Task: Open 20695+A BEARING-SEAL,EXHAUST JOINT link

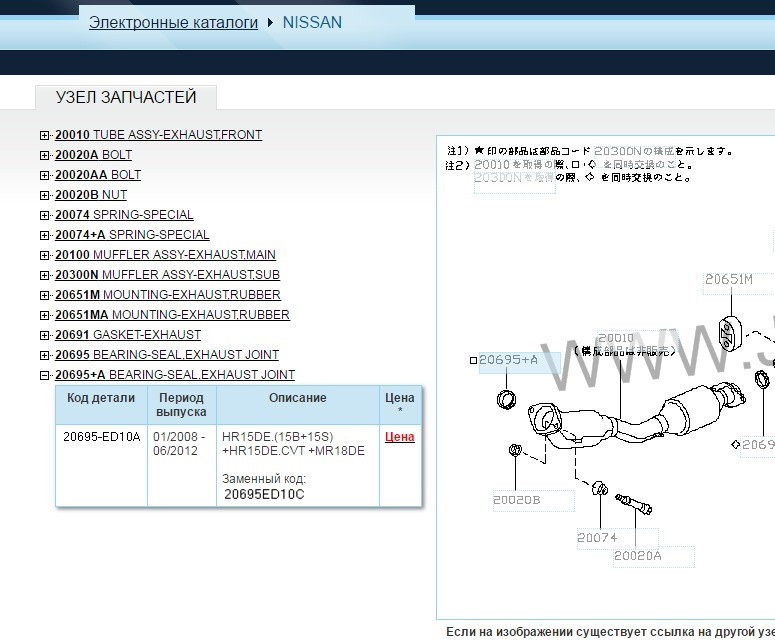Action: pyautogui.click(x=175, y=375)
